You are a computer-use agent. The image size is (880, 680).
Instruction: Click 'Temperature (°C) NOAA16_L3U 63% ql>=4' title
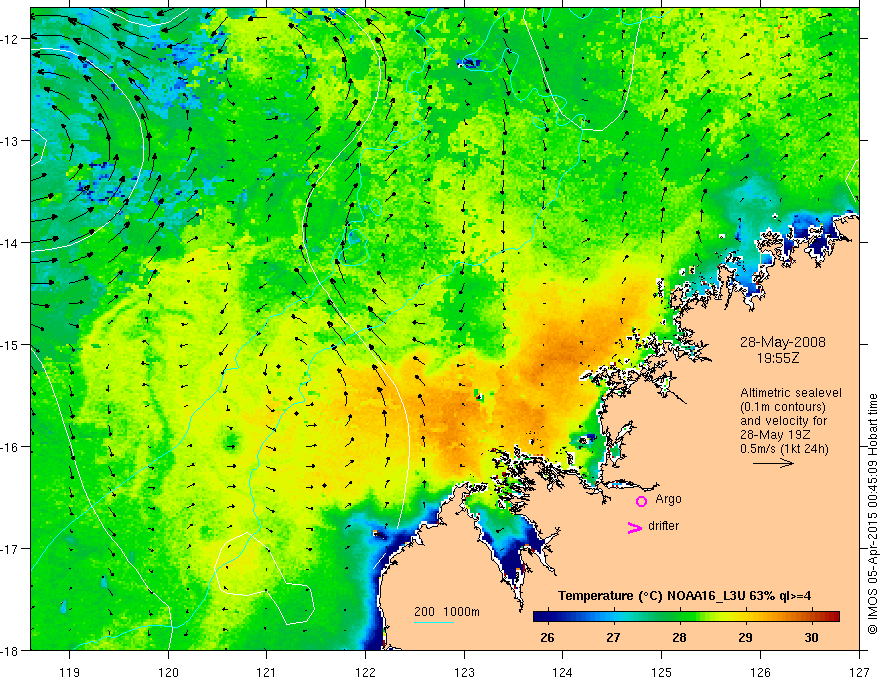pos(684,596)
